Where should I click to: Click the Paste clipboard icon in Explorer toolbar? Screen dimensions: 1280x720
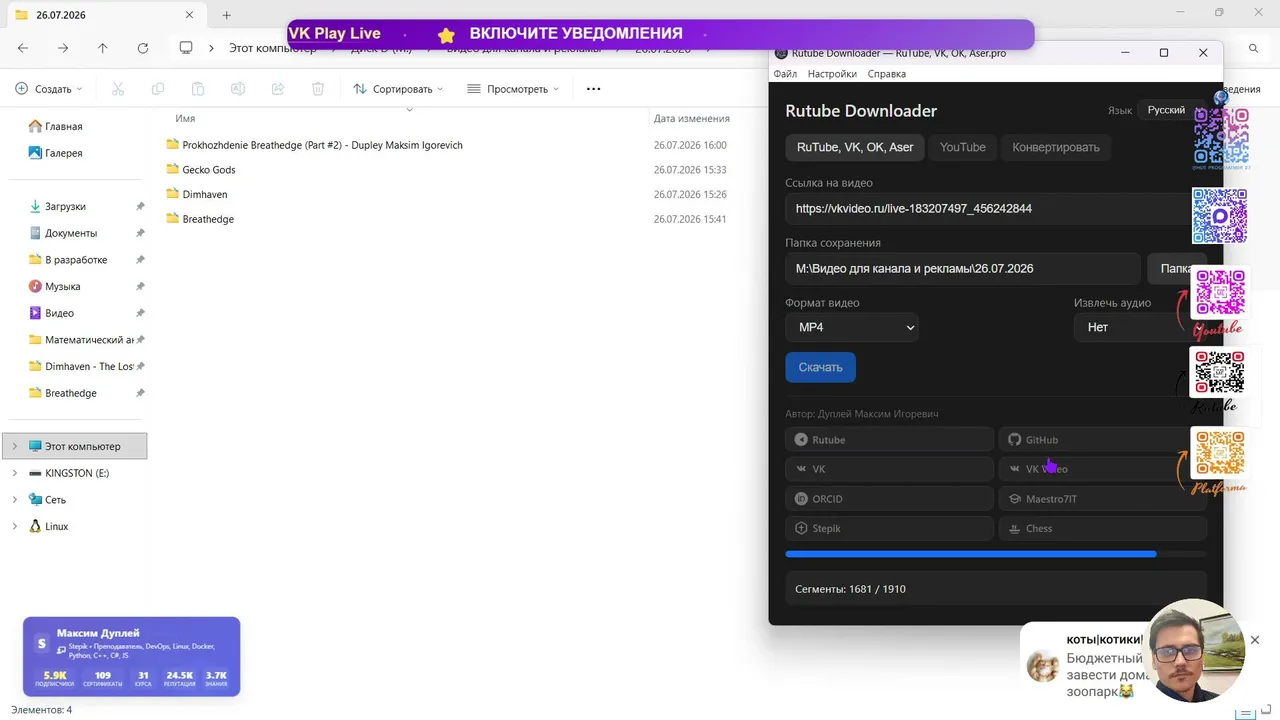(x=198, y=89)
